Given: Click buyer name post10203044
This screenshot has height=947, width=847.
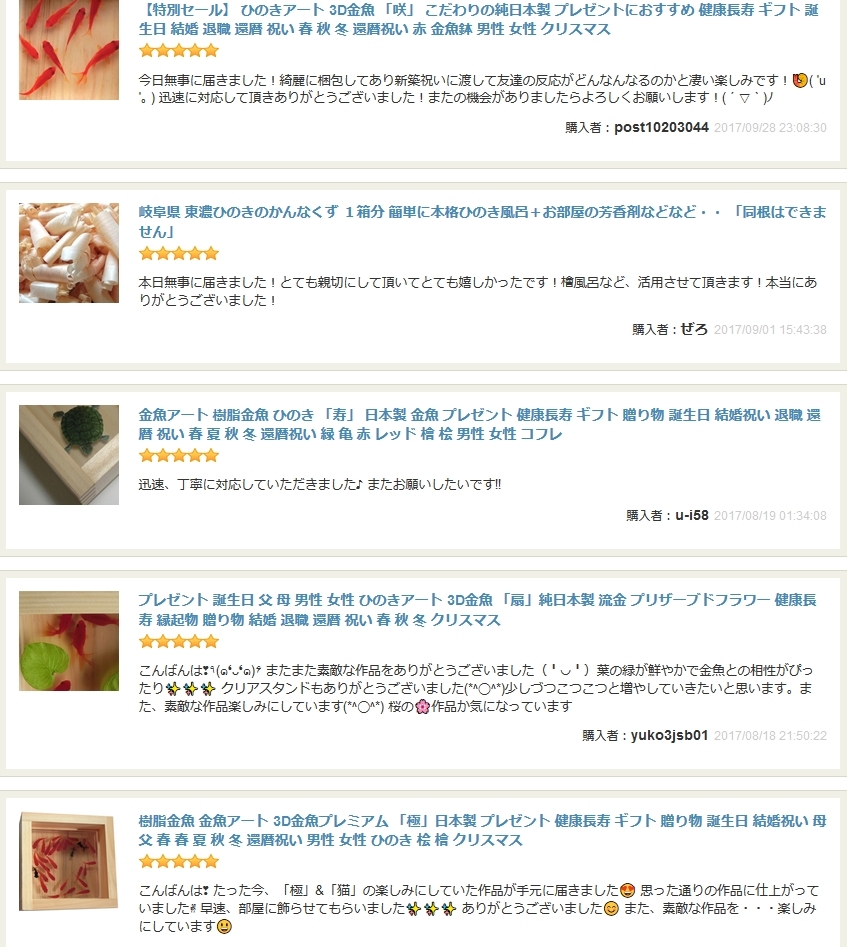Looking at the screenshot, I should [662, 127].
